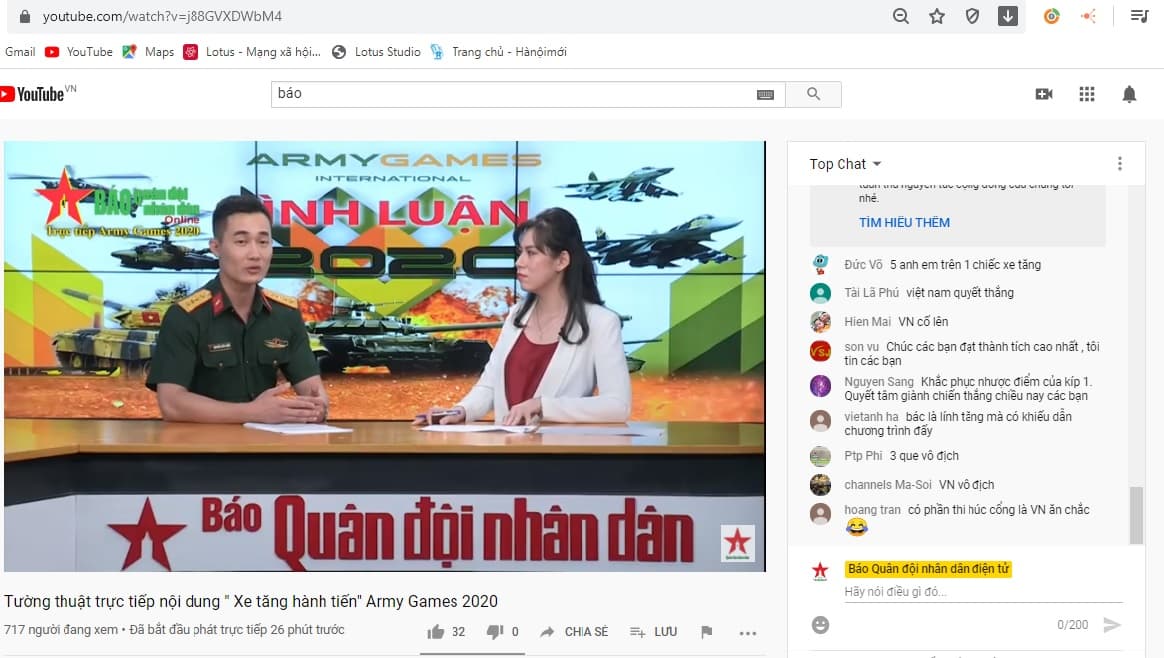
Task: Open the on-screen keyboard icon
Action: coord(765,94)
